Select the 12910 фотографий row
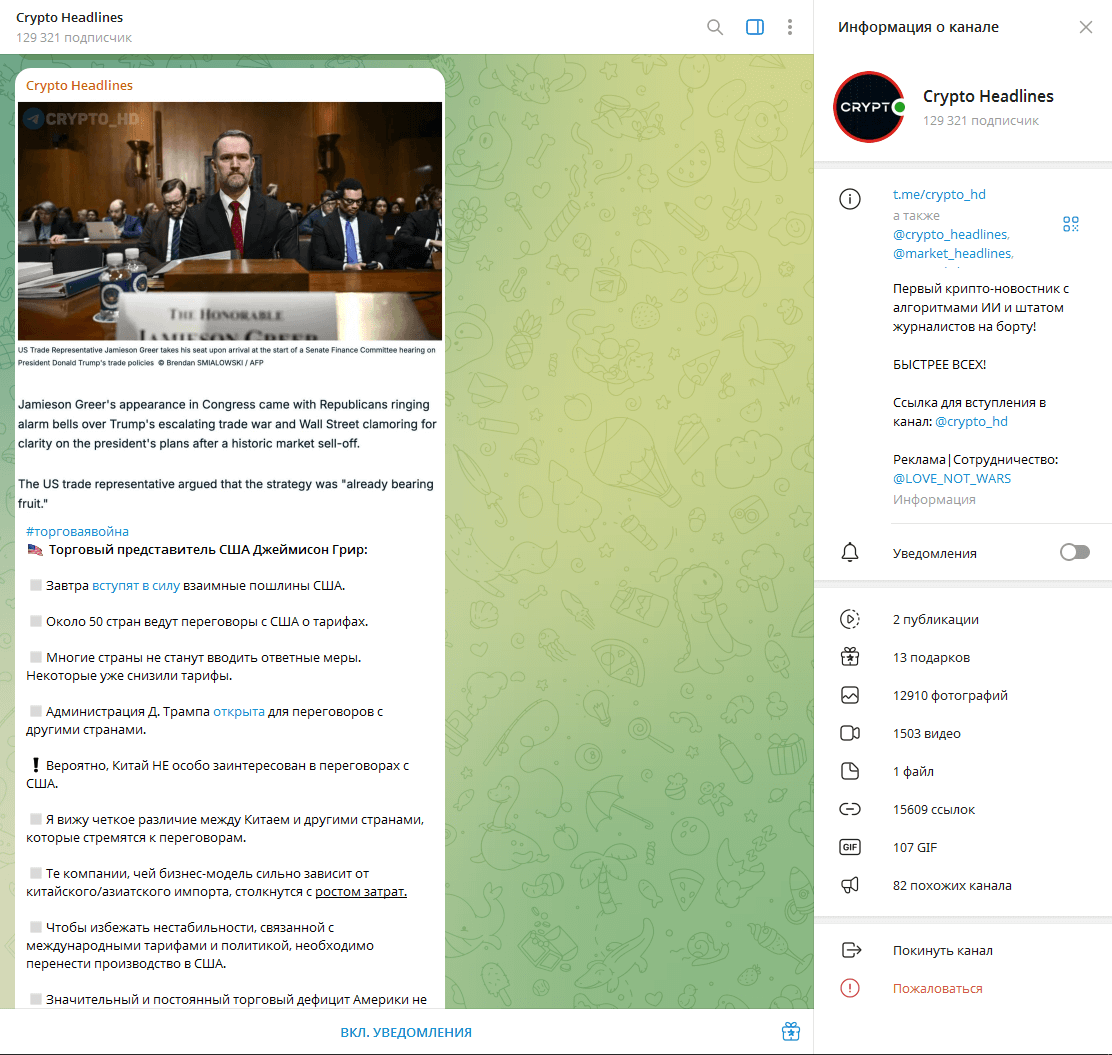 pyautogui.click(x=963, y=696)
